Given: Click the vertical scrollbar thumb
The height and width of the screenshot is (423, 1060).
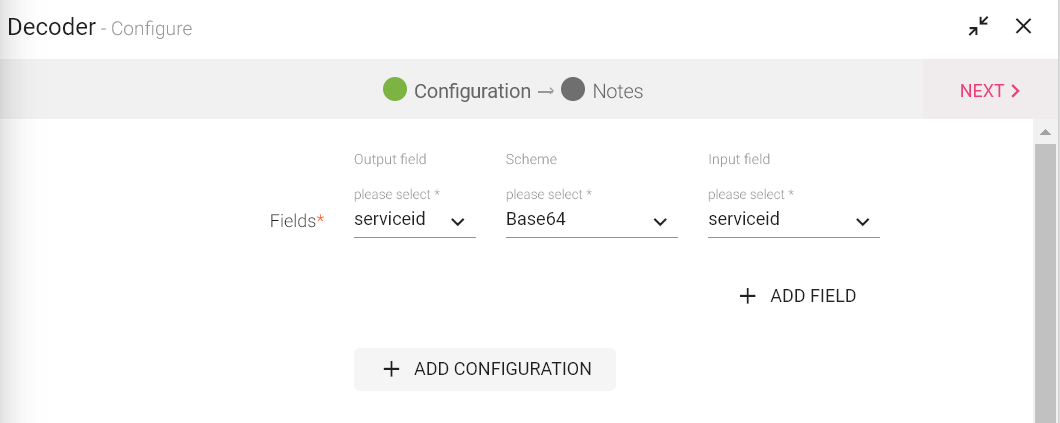Looking at the screenshot, I should tap(1045, 280).
